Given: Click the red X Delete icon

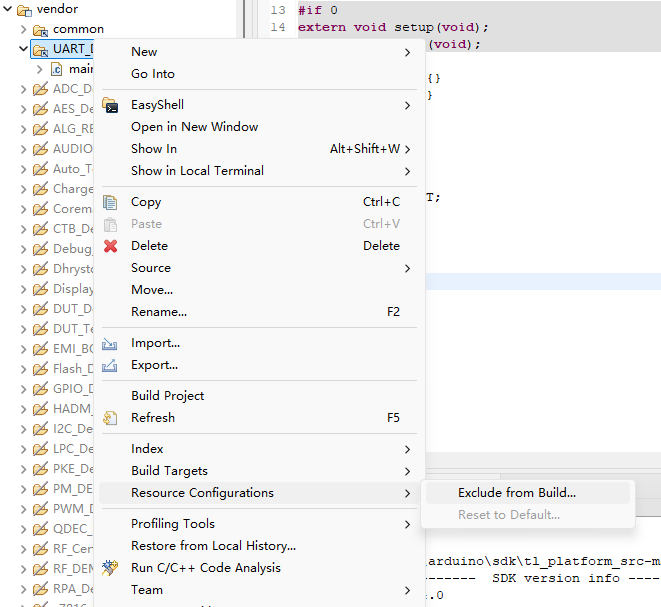Looking at the screenshot, I should tap(110, 246).
